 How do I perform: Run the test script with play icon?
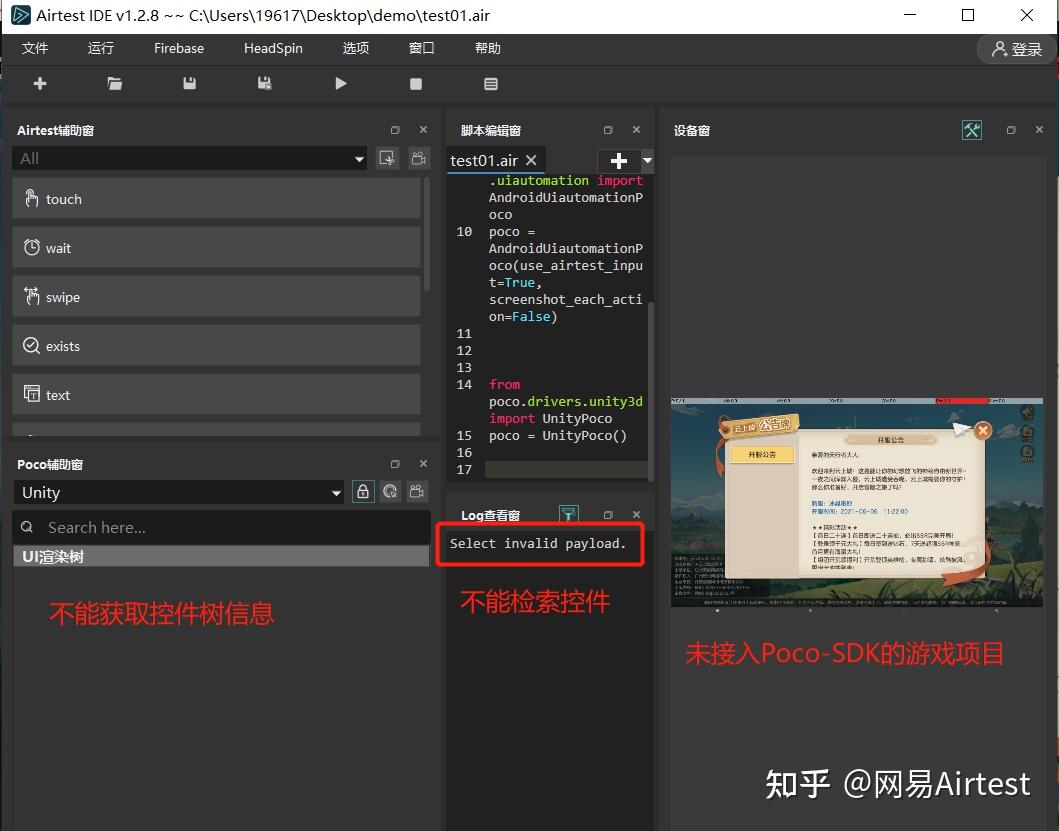pyautogui.click(x=340, y=83)
